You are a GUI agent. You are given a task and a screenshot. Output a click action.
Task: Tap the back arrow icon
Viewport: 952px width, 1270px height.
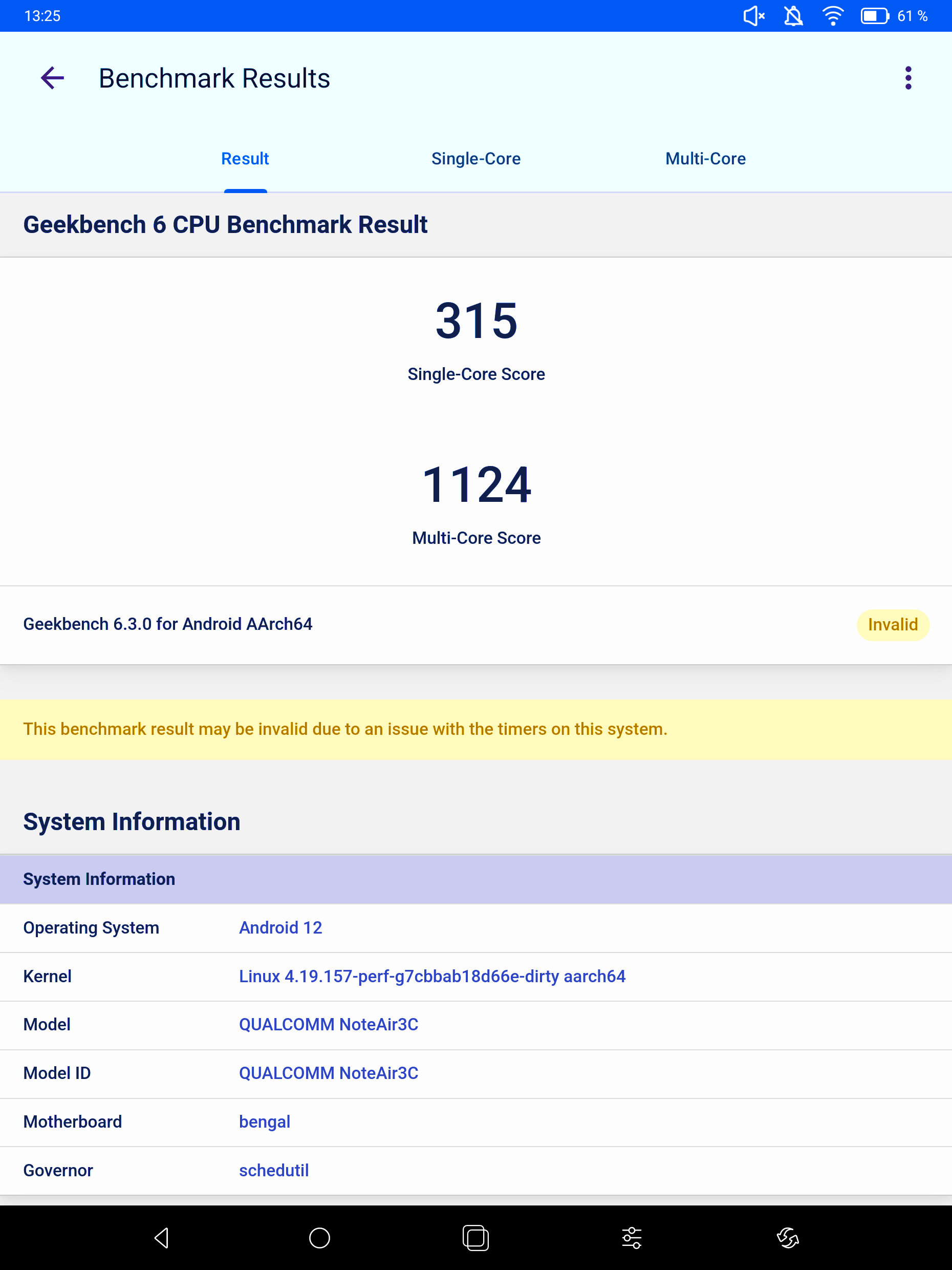point(52,78)
